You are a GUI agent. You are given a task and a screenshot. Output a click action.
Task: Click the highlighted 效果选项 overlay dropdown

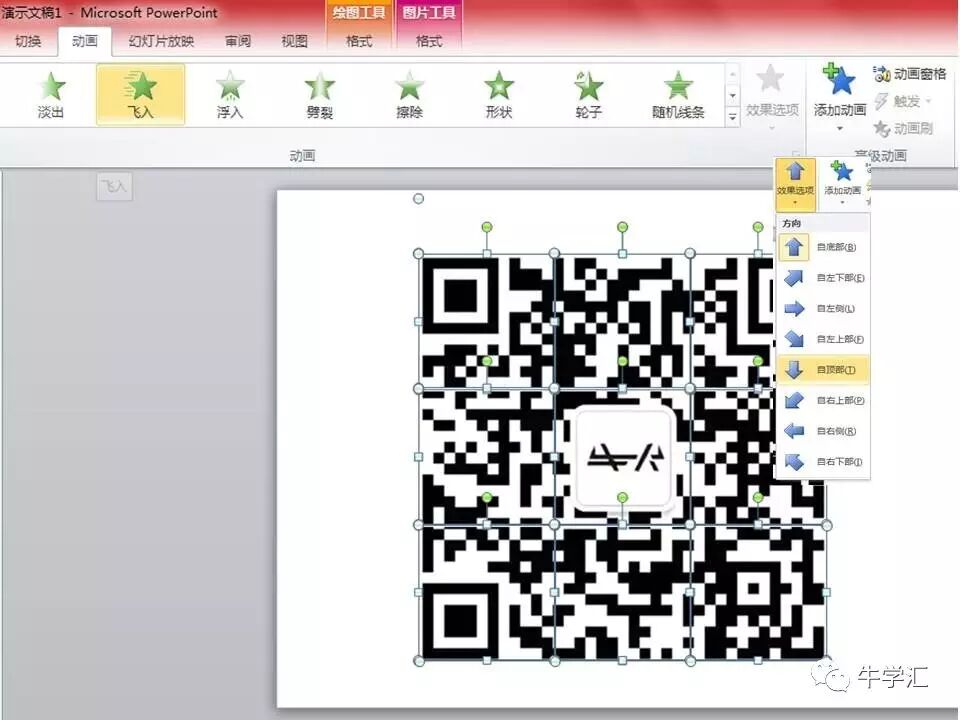pyautogui.click(x=795, y=184)
